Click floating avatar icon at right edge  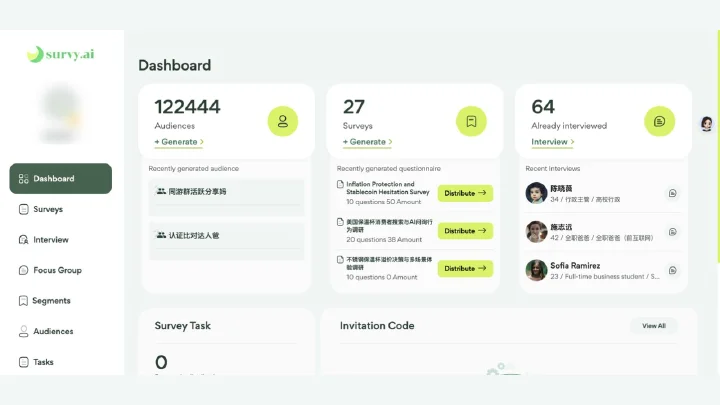[707, 124]
